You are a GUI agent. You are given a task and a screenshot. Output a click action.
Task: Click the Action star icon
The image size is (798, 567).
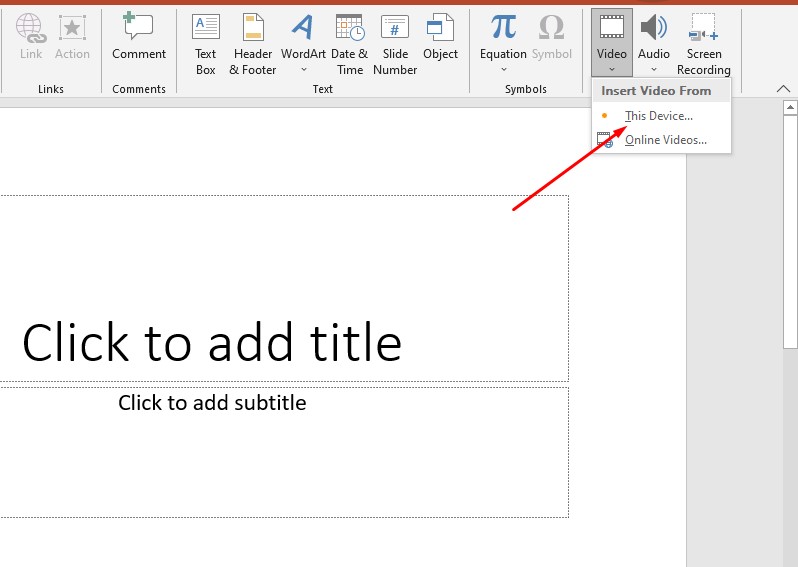pyautogui.click(x=72, y=28)
